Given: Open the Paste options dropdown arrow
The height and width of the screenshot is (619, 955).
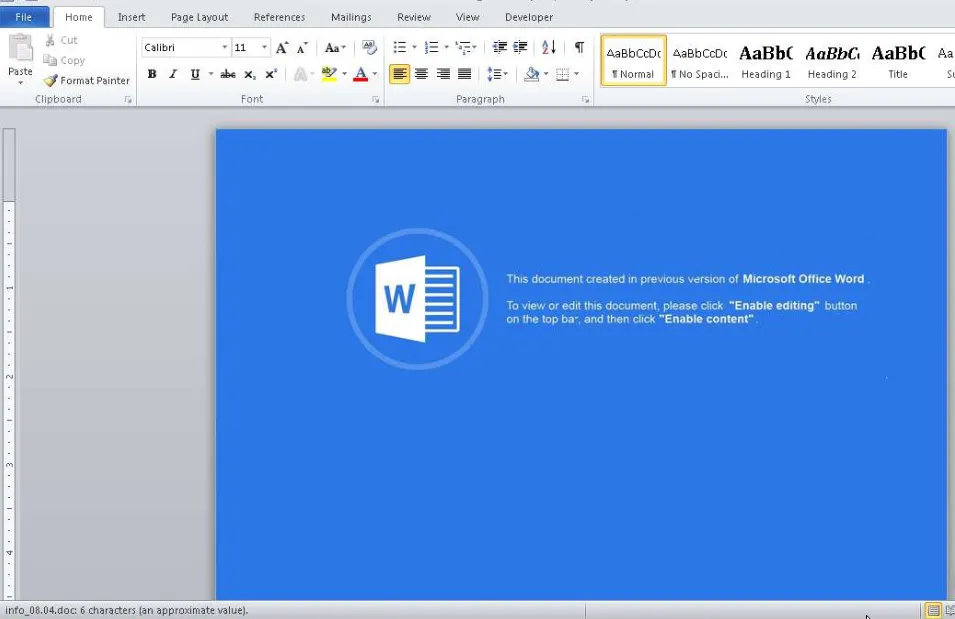Looking at the screenshot, I should click(20, 83).
